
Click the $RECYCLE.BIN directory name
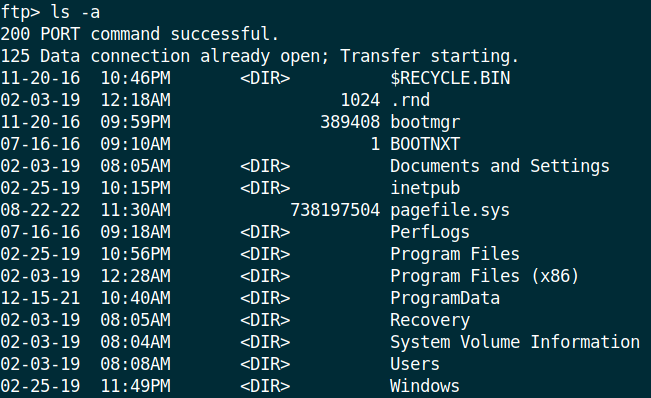tap(450, 78)
